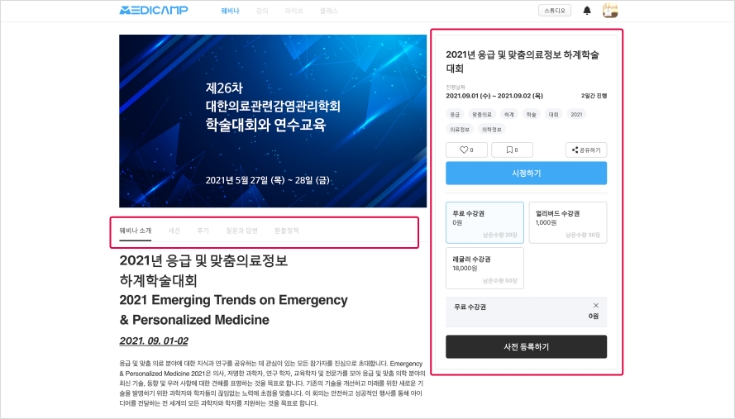
Task: Remove the selected 무료 수강권 with X
Action: (596, 306)
